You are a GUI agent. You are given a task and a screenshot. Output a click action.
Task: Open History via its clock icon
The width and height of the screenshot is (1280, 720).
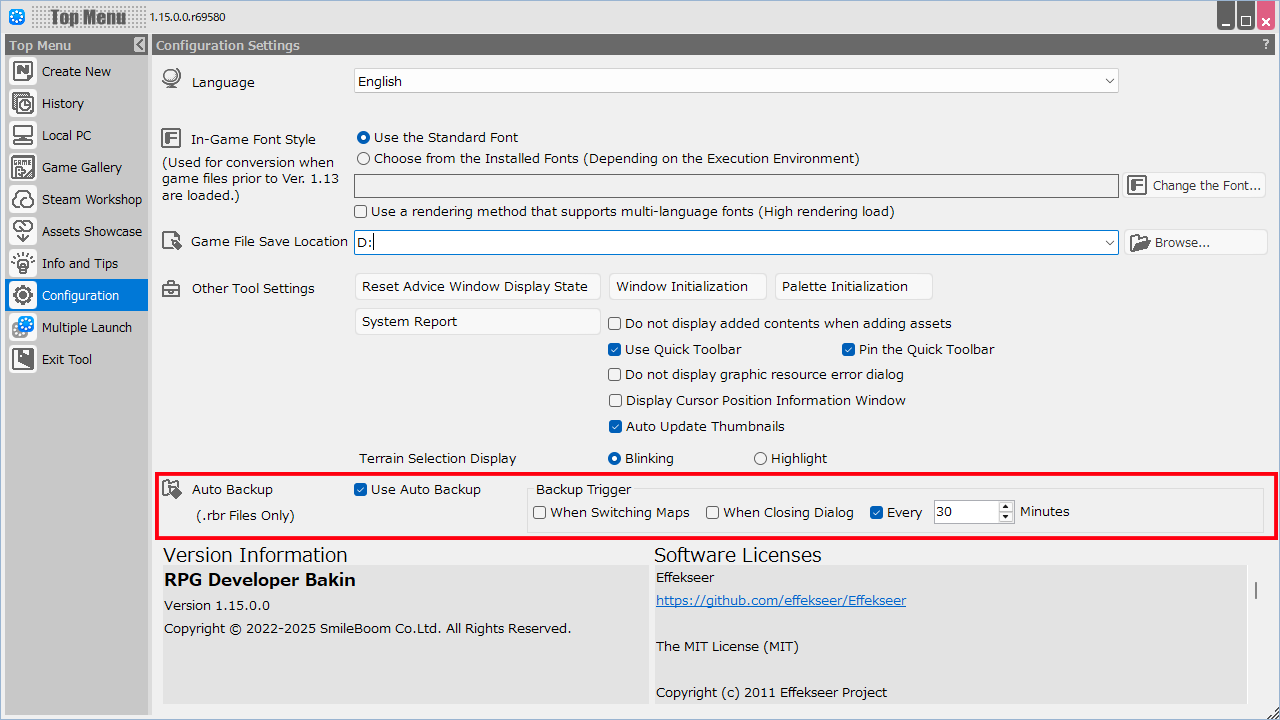coord(23,104)
